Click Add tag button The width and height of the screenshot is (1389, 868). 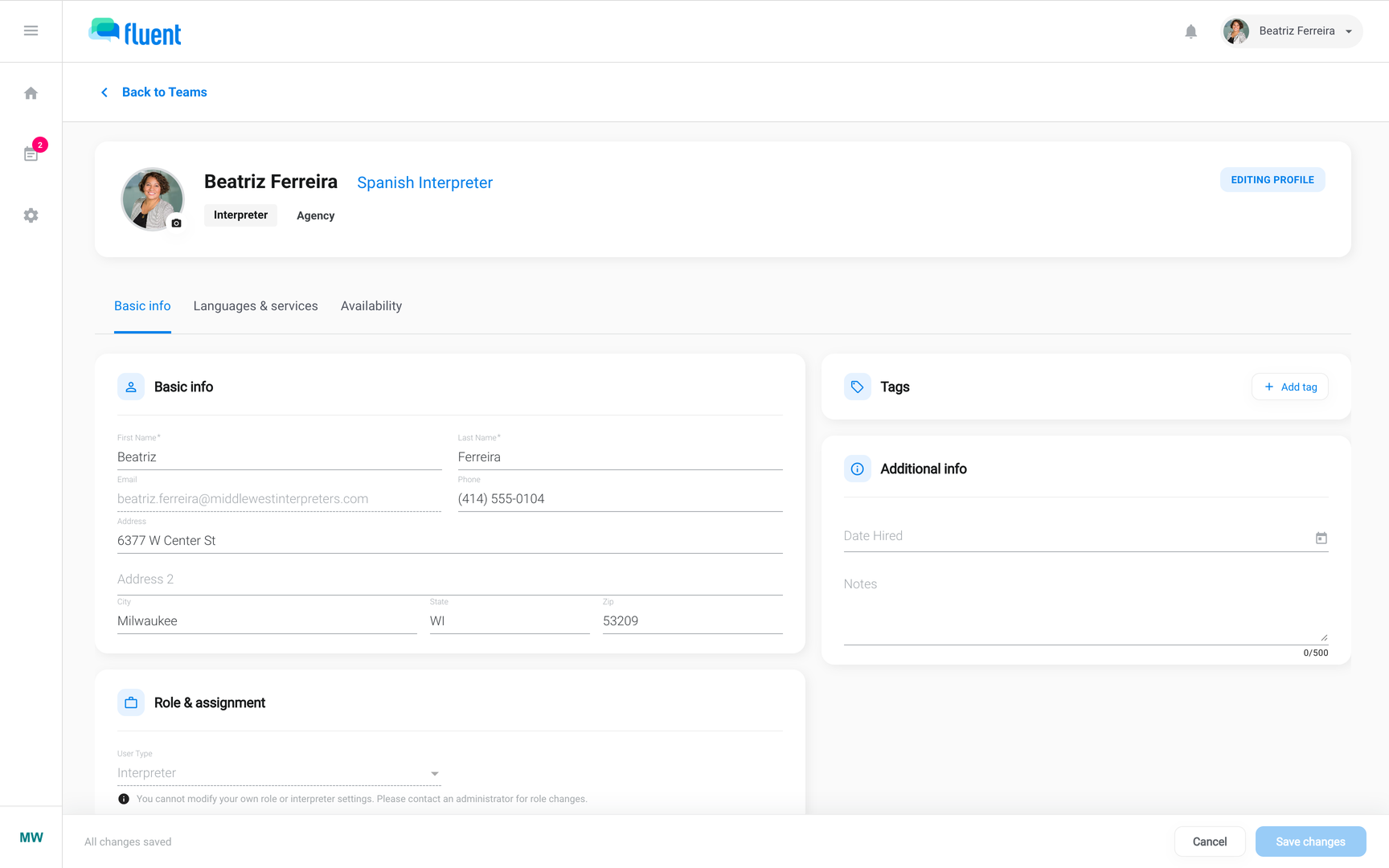1289,387
